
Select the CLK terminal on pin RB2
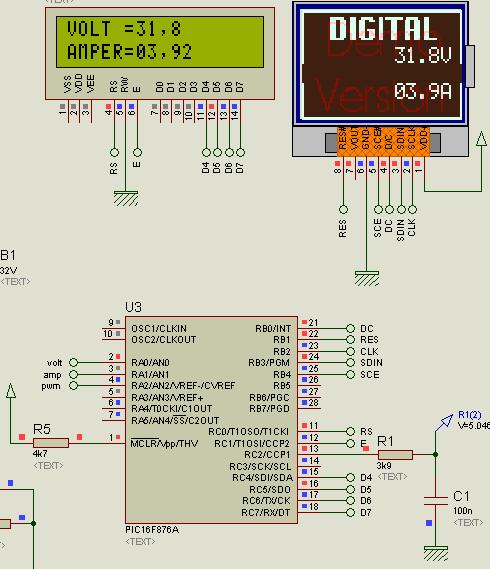tap(350, 351)
